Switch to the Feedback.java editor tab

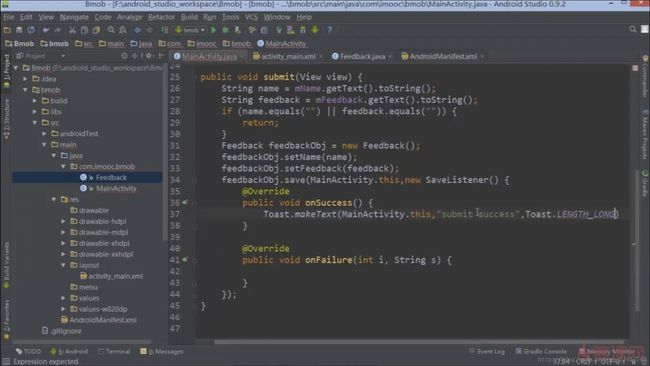coord(362,56)
